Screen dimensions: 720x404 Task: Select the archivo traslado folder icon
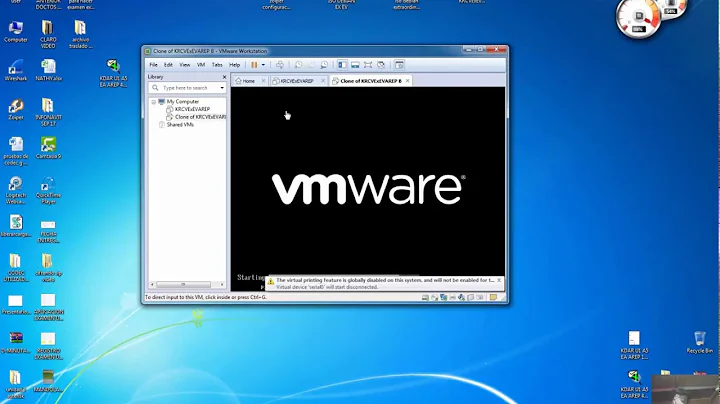80,34
